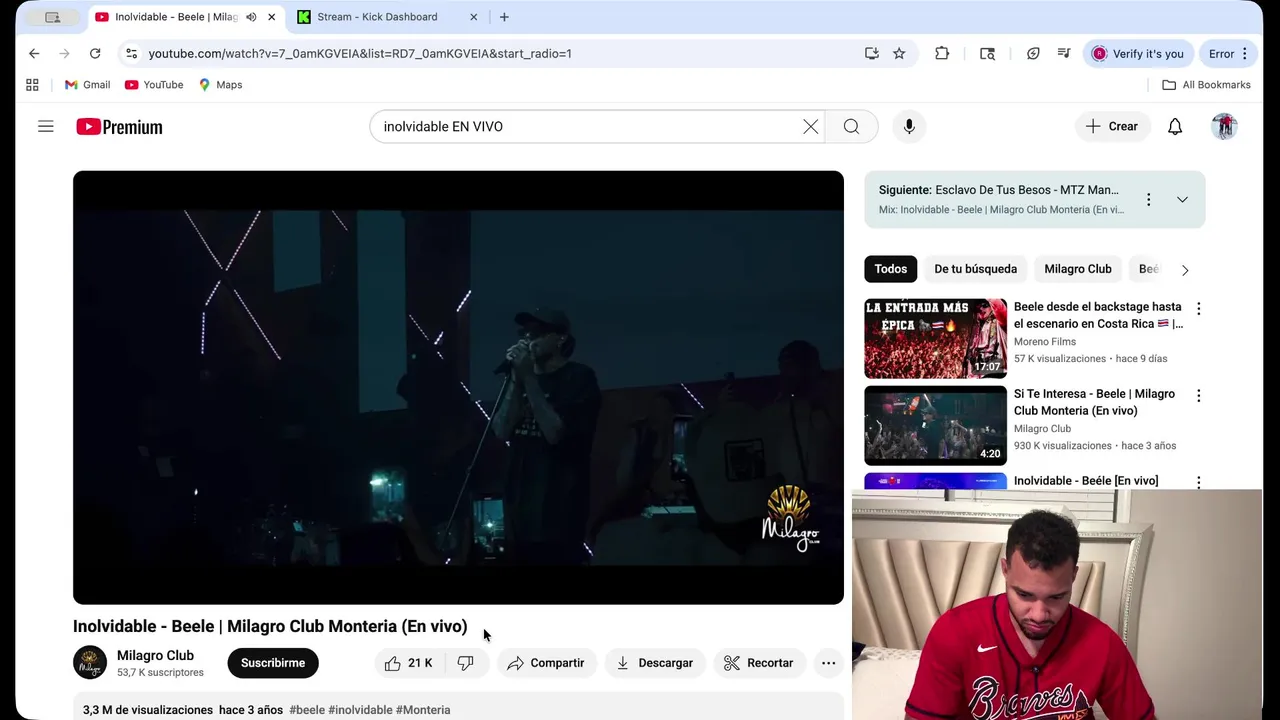Click the YouTube Premium logo
1280x720 pixels.
119,127
